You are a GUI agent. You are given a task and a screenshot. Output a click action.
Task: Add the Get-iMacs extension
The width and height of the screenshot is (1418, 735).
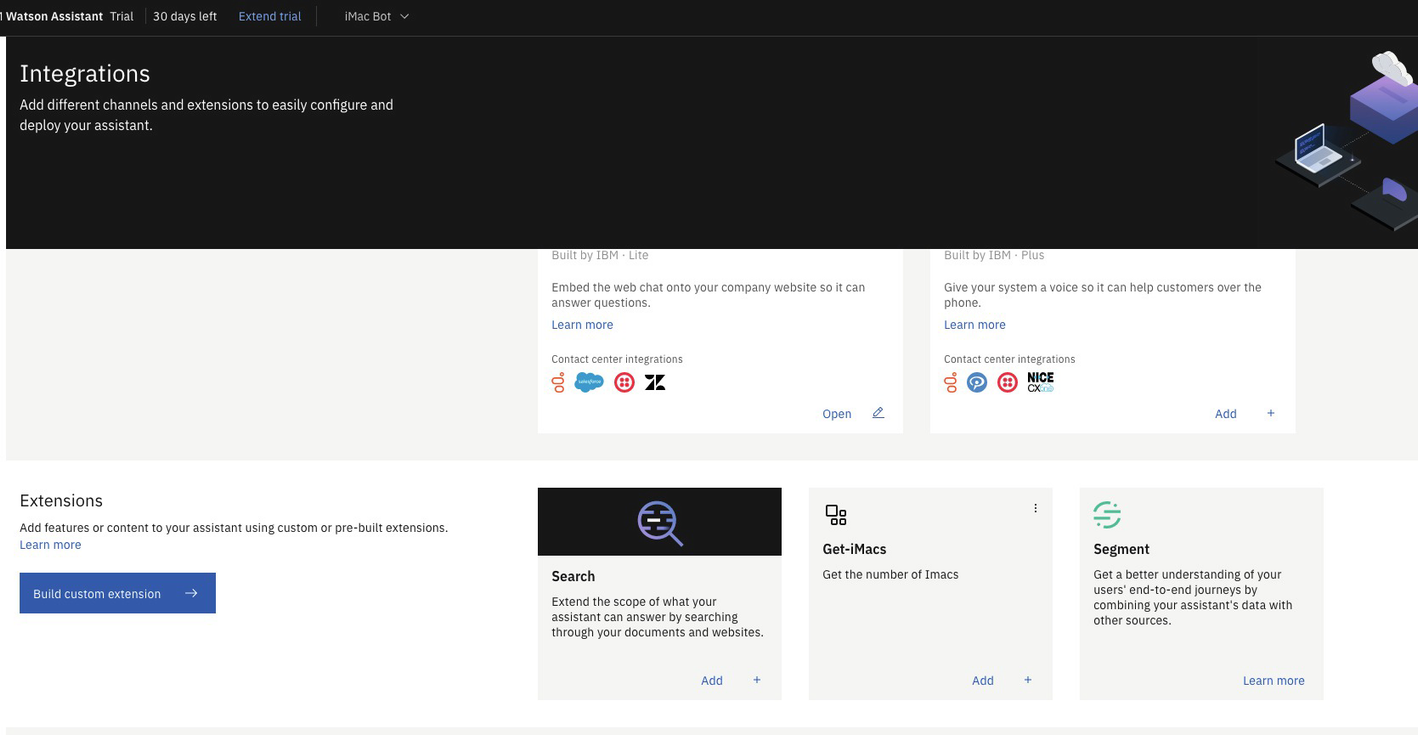pyautogui.click(x=983, y=680)
